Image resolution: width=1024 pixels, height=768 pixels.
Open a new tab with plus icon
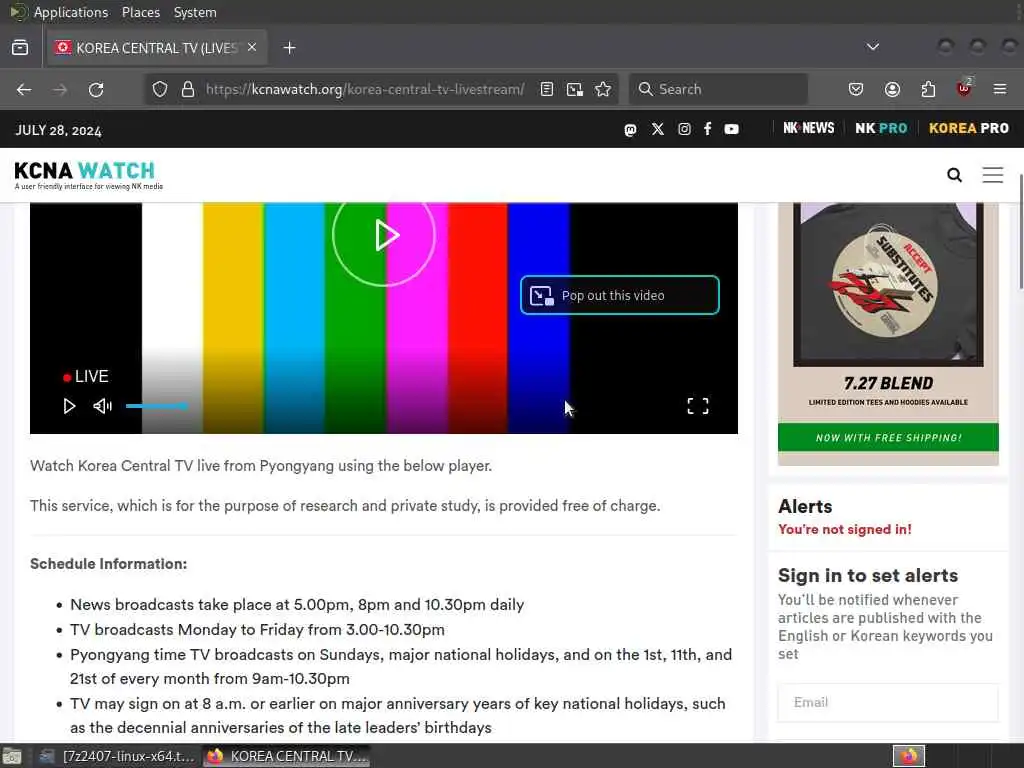click(289, 48)
